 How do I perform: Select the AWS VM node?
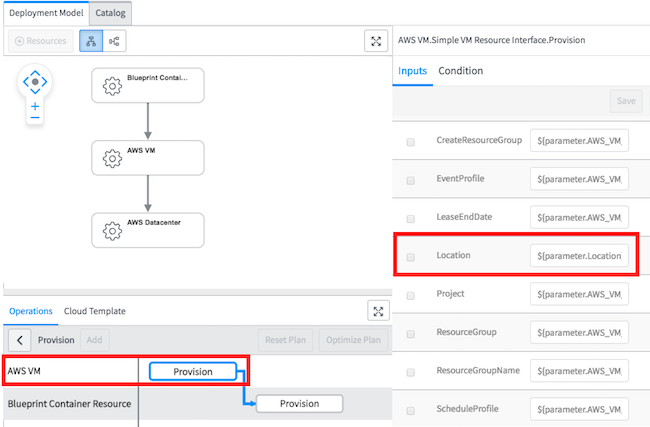pos(148,158)
